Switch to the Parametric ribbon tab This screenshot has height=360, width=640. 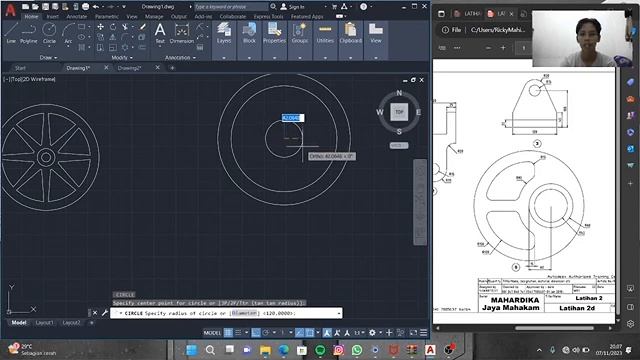tap(107, 17)
